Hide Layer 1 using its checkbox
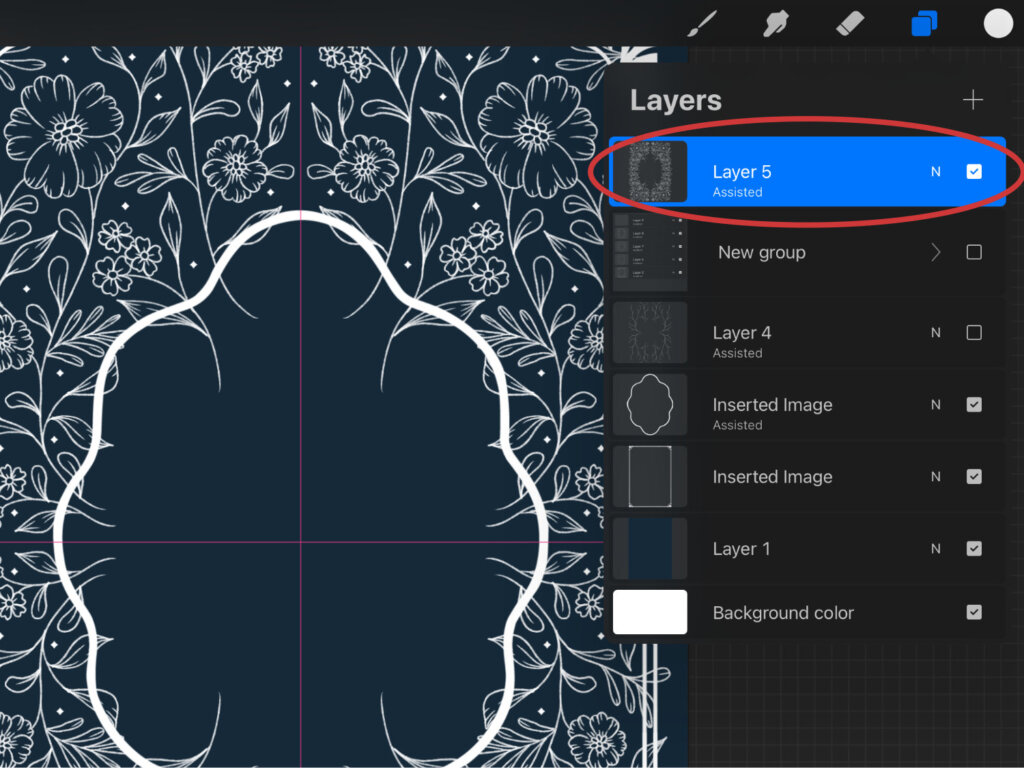This screenshot has width=1024, height=768. click(974, 549)
